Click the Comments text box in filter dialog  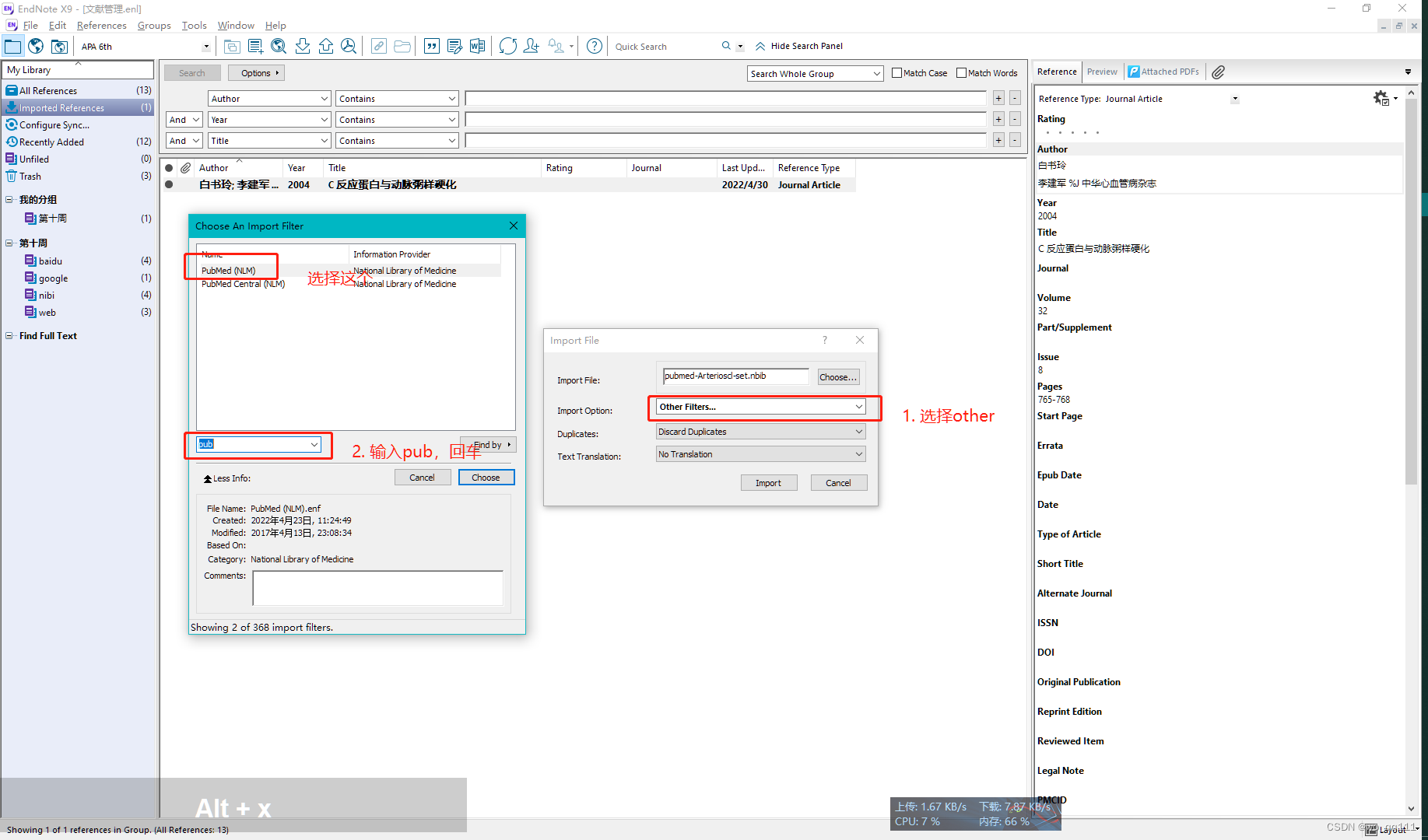tap(377, 588)
